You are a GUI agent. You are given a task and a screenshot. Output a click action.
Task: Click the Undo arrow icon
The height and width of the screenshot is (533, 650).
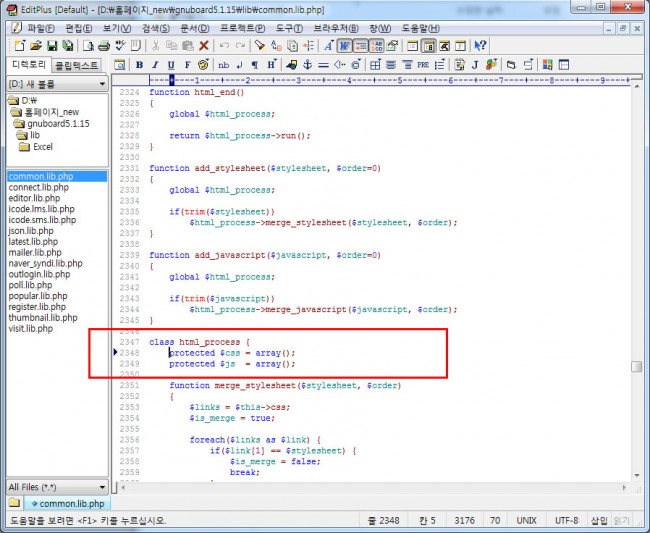coord(224,46)
